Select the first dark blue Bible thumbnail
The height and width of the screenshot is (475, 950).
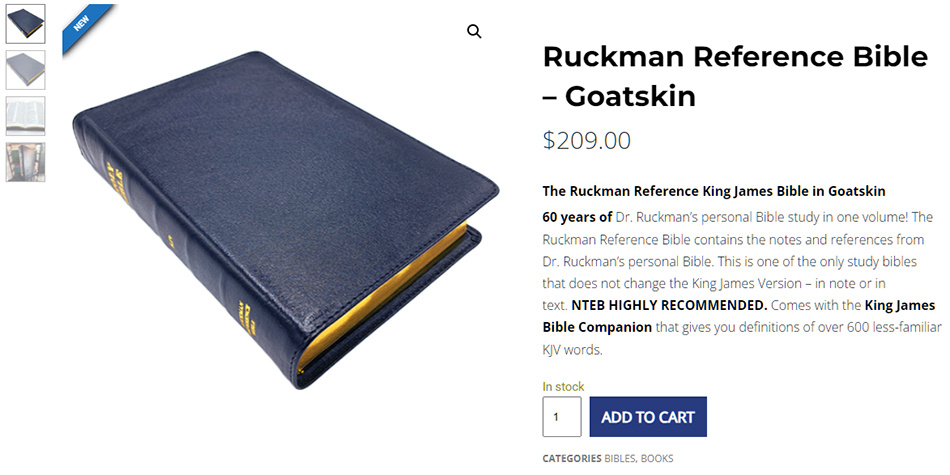click(25, 24)
